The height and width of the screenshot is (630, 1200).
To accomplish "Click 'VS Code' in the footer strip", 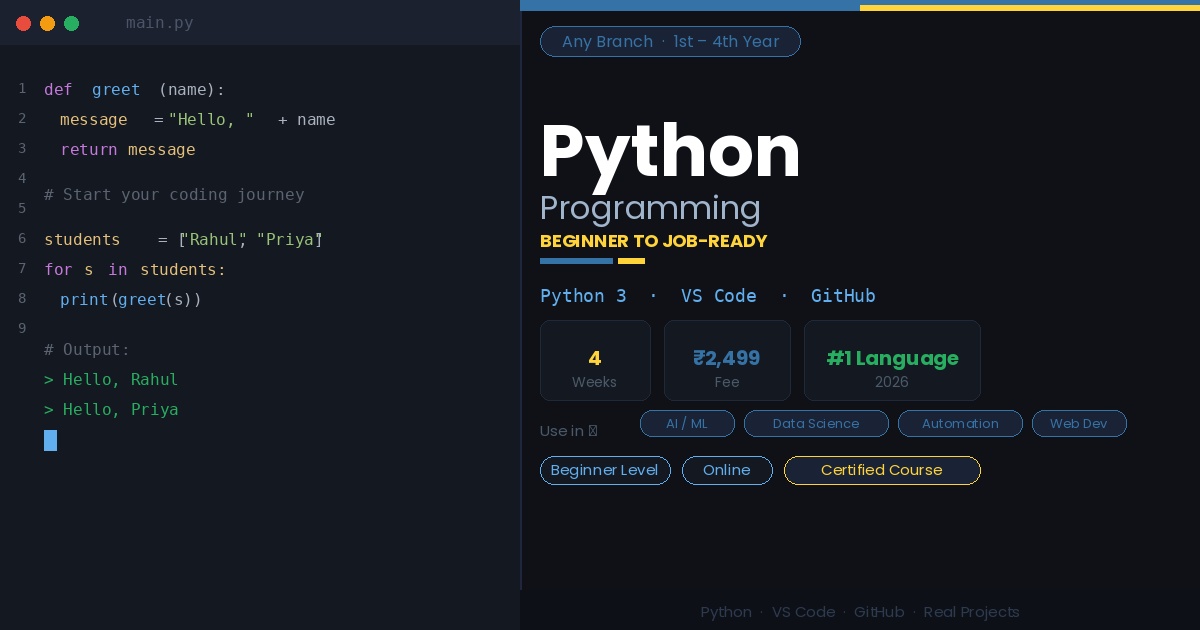I will [x=803, y=612].
